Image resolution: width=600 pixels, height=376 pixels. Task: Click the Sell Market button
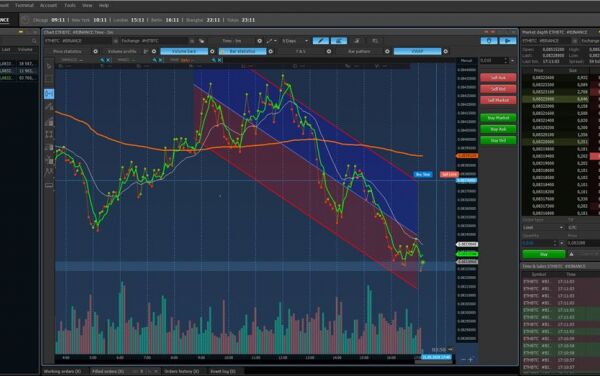pyautogui.click(x=498, y=100)
